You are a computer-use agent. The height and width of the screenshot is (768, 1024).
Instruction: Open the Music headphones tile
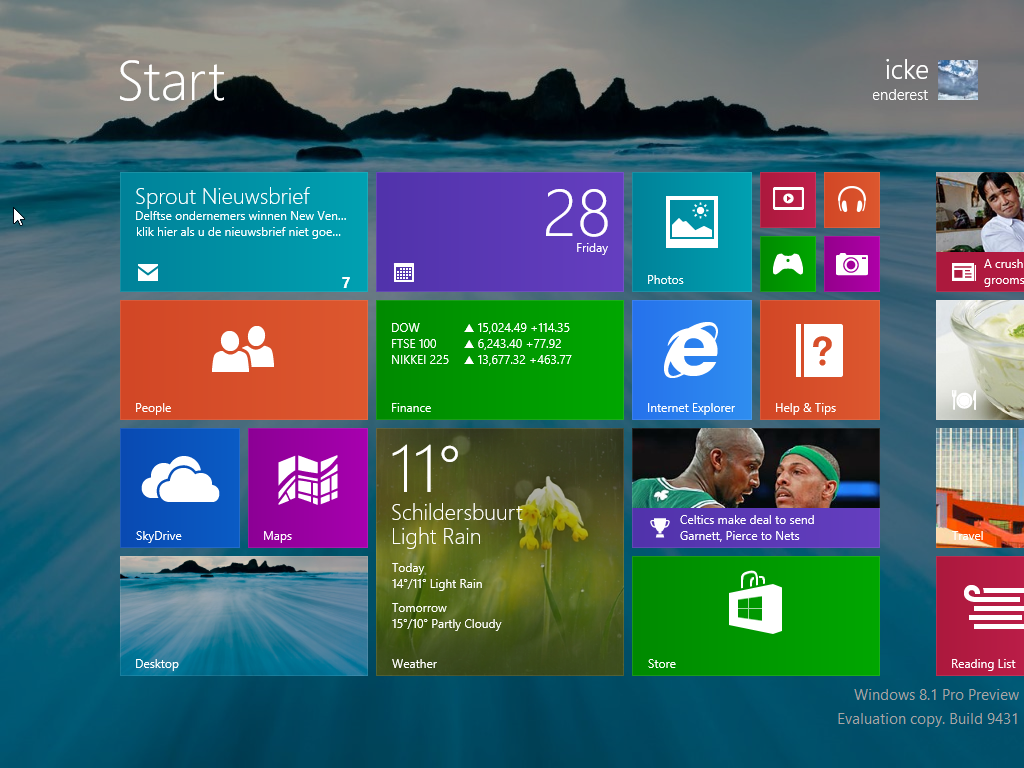point(851,199)
